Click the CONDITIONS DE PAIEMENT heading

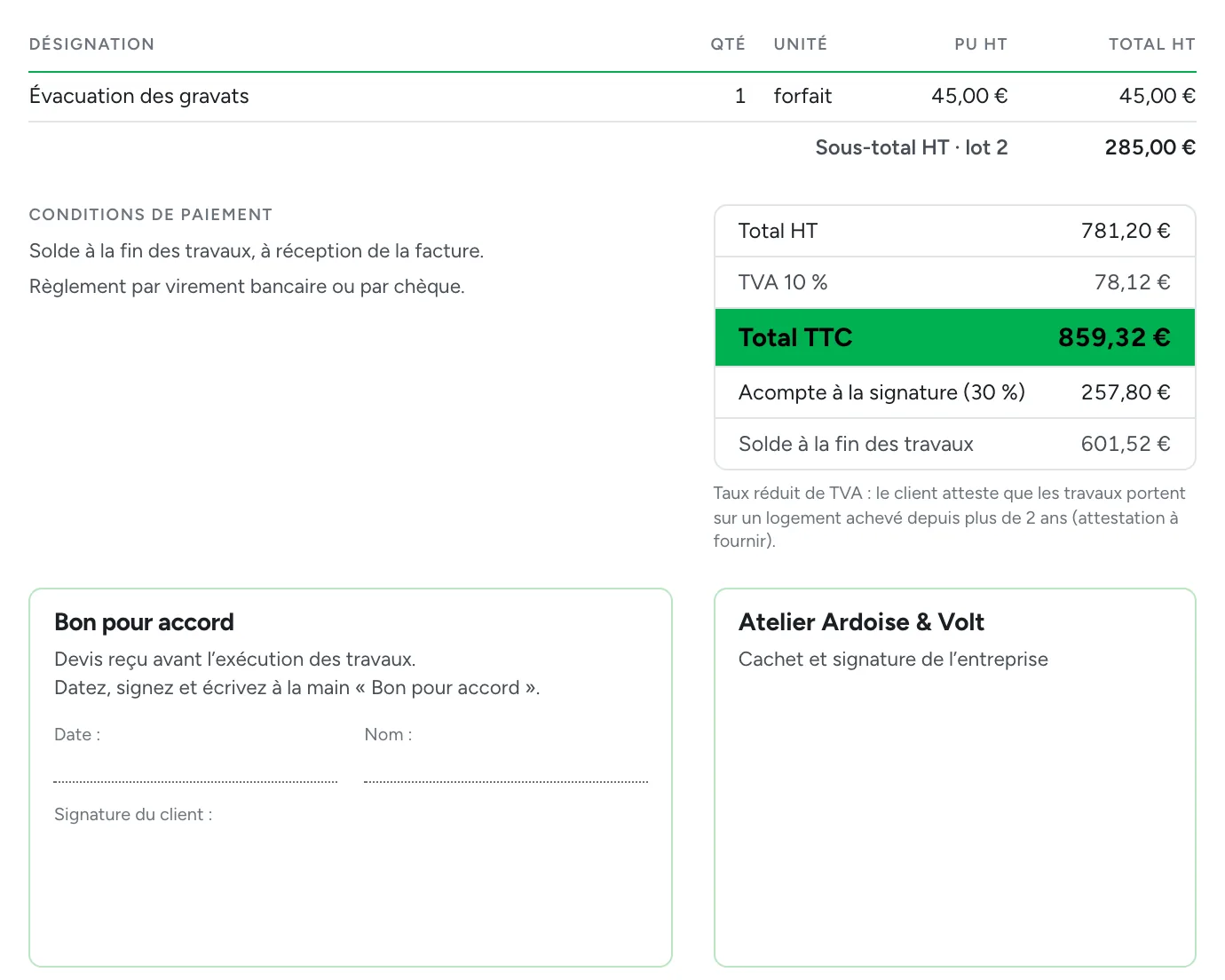pos(151,215)
